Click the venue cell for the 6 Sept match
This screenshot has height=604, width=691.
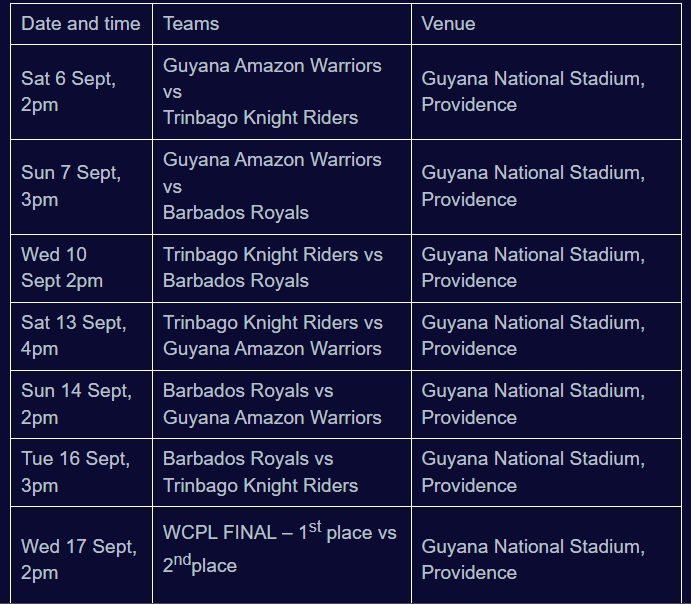pos(546,92)
